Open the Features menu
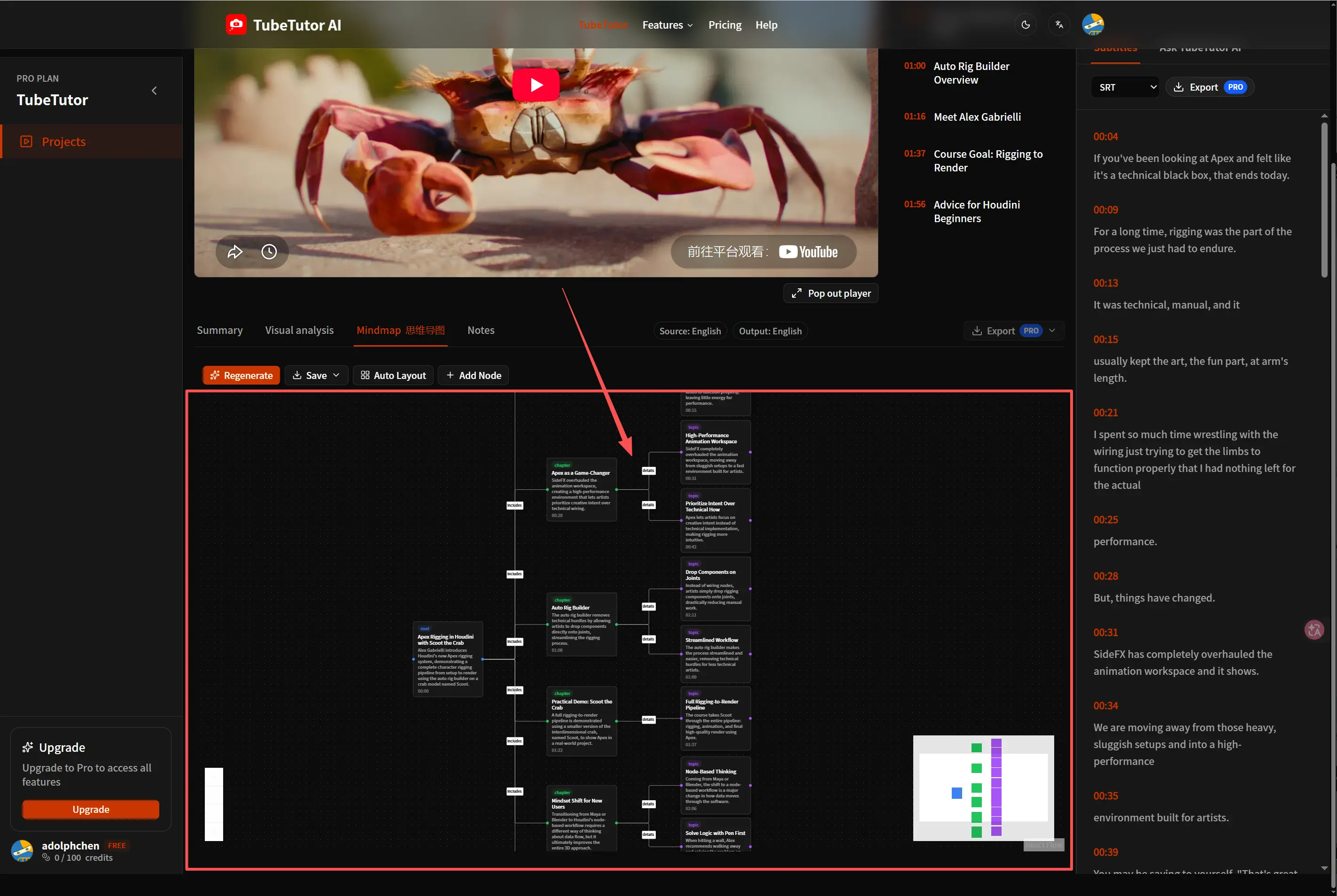1337x896 pixels. coord(668,24)
